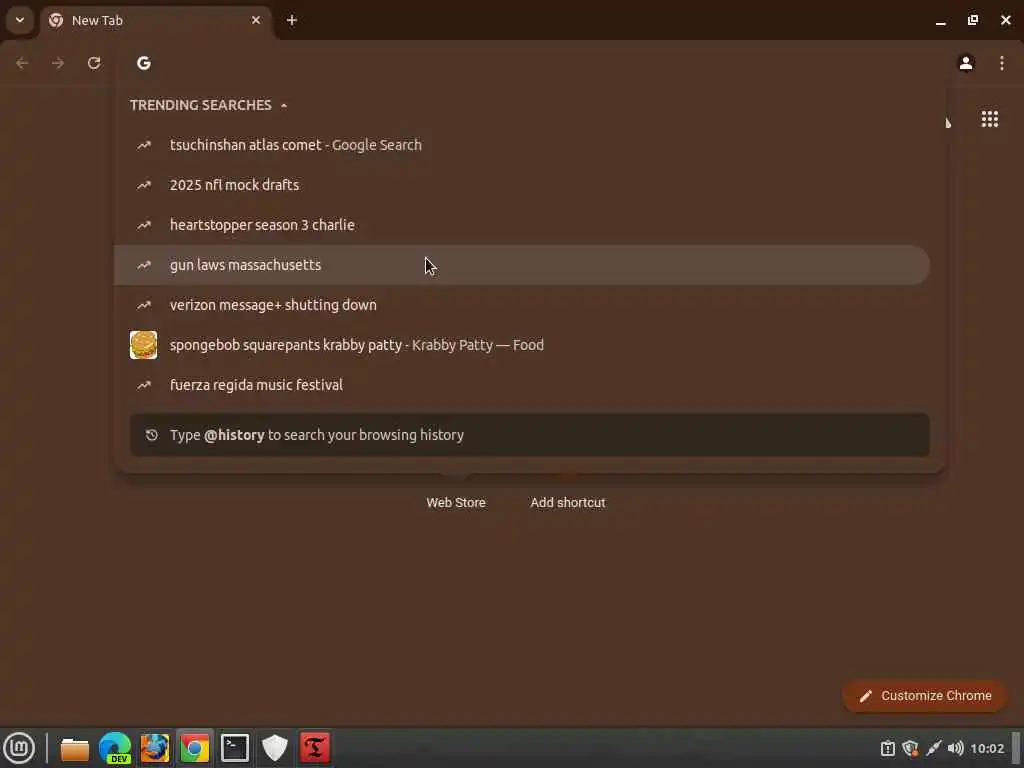This screenshot has width=1024, height=768.
Task: Select verizon message+ shutting down suggestion
Action: (522, 305)
